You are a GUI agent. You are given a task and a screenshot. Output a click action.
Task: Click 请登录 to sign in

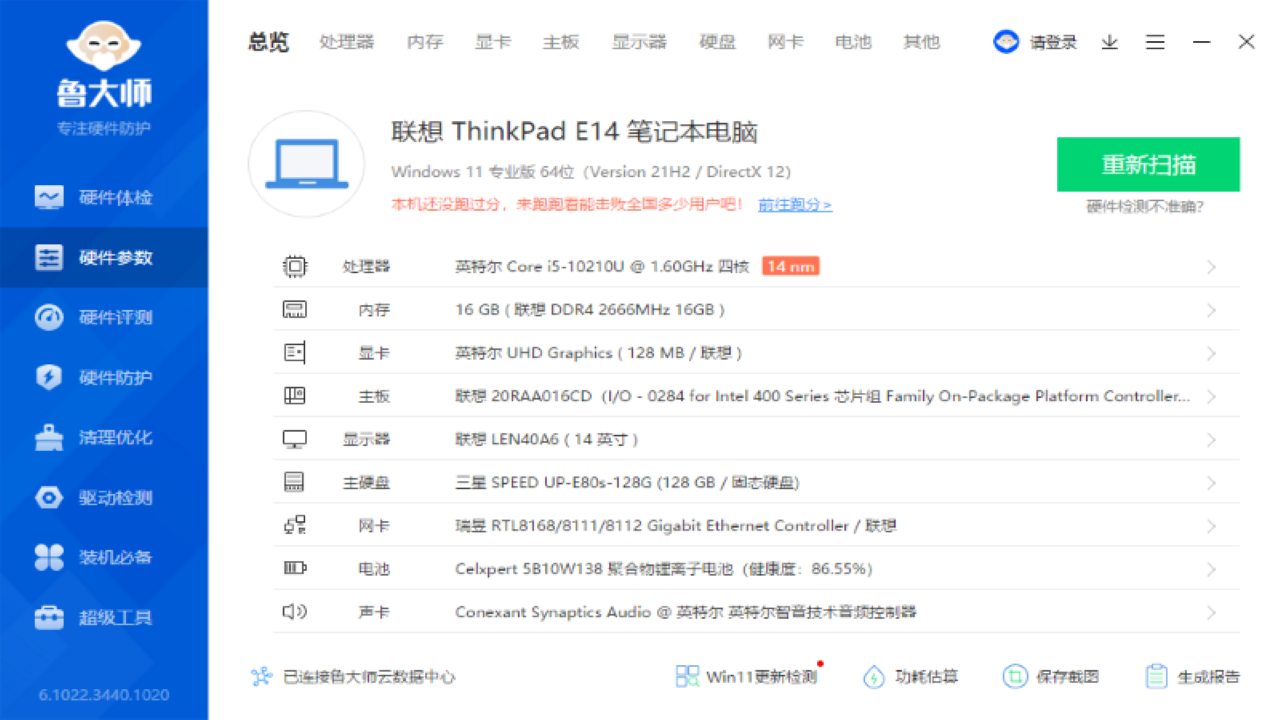coord(1040,41)
